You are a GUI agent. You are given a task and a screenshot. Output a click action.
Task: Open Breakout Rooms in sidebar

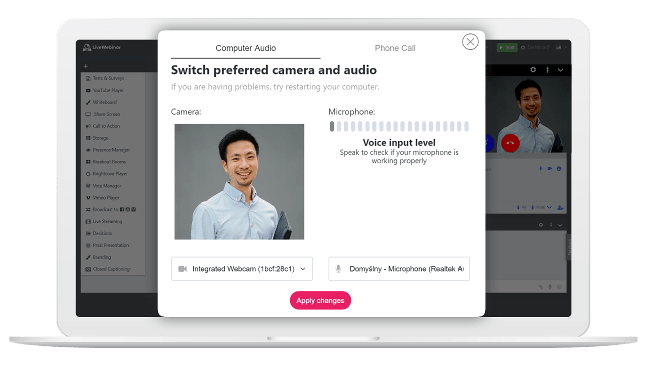(106, 162)
